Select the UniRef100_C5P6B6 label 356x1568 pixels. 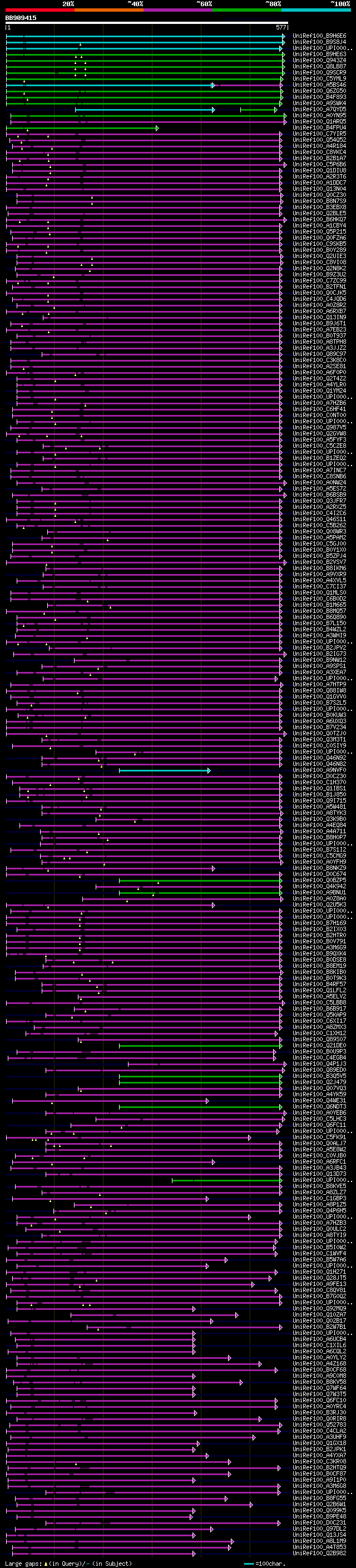(x=319, y=164)
